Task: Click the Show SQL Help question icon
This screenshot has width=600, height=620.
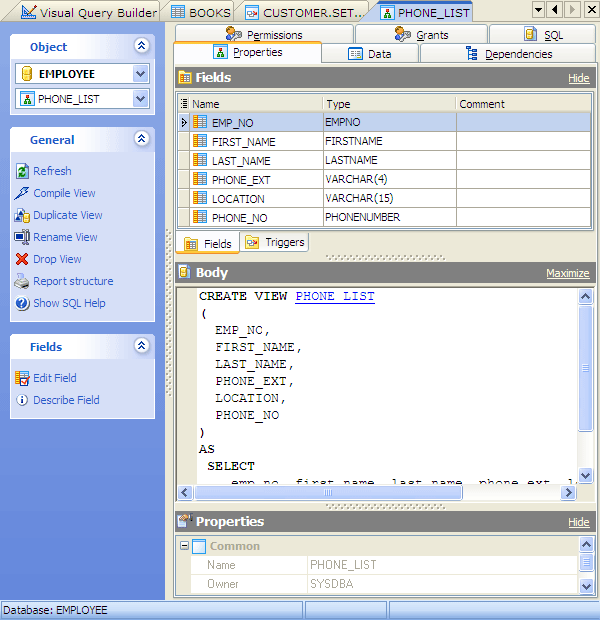Action: 22,303
